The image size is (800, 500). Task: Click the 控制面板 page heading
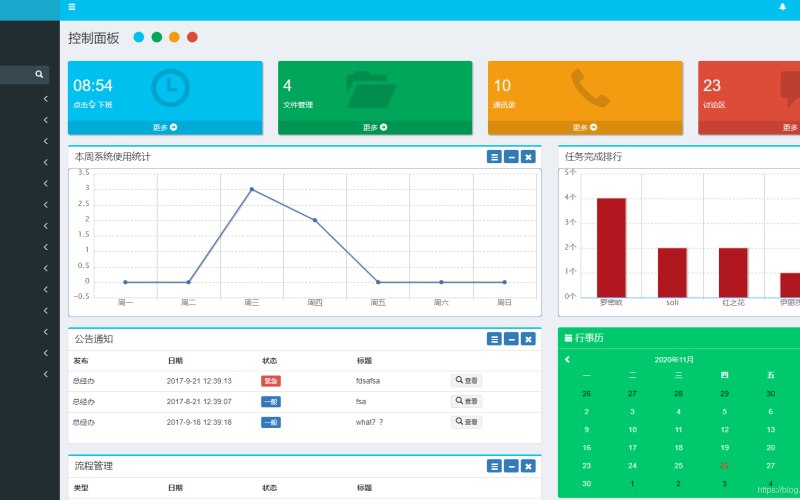[x=93, y=38]
